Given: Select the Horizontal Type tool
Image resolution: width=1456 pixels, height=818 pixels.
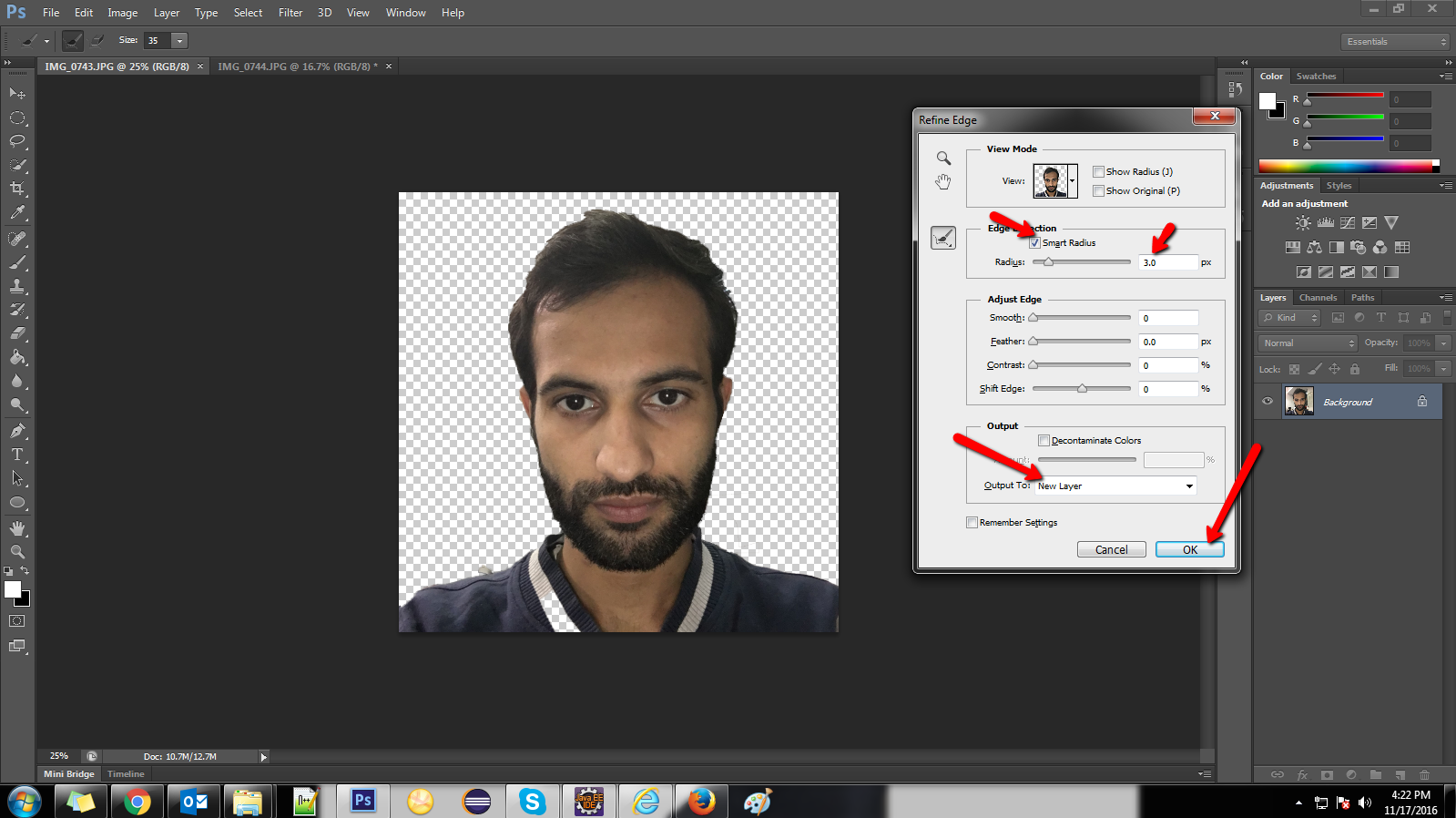Looking at the screenshot, I should (17, 455).
